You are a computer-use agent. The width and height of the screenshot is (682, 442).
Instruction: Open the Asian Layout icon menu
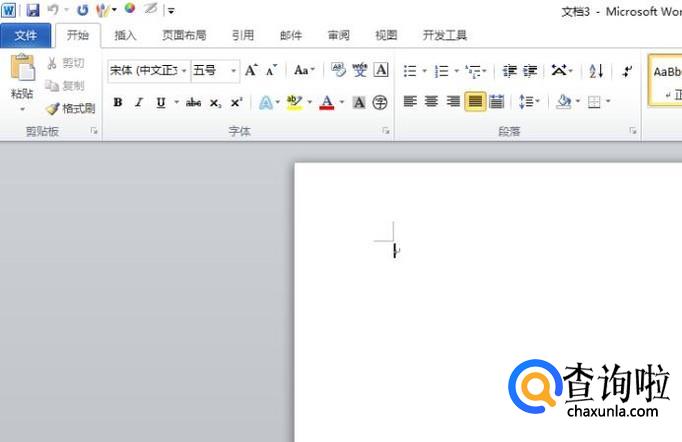coord(562,70)
